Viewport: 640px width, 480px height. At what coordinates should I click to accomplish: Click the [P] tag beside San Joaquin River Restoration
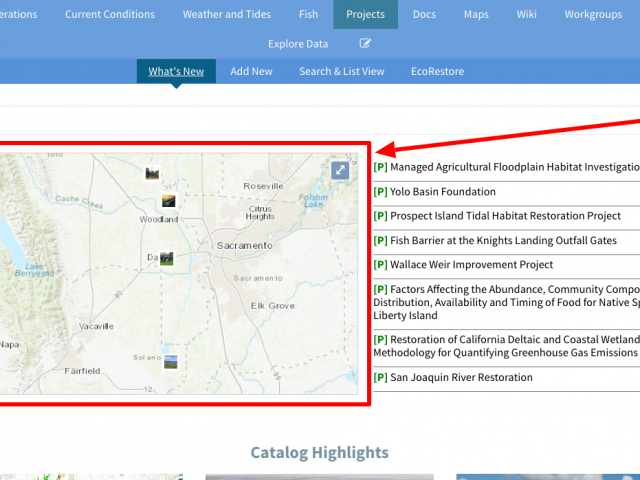pos(380,378)
